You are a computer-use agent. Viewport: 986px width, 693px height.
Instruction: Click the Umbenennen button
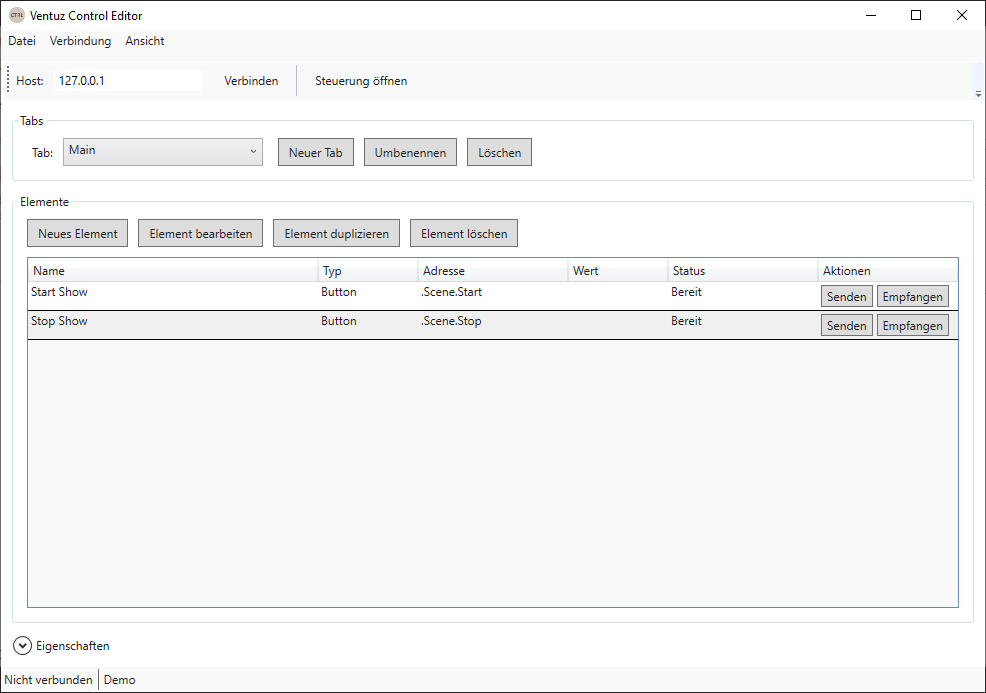[410, 152]
